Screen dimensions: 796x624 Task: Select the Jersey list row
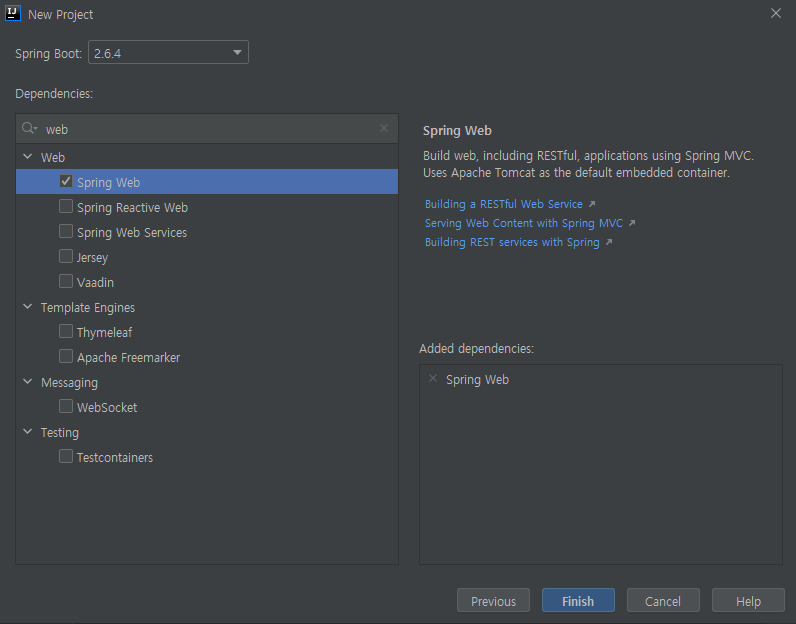pyautogui.click(x=207, y=256)
